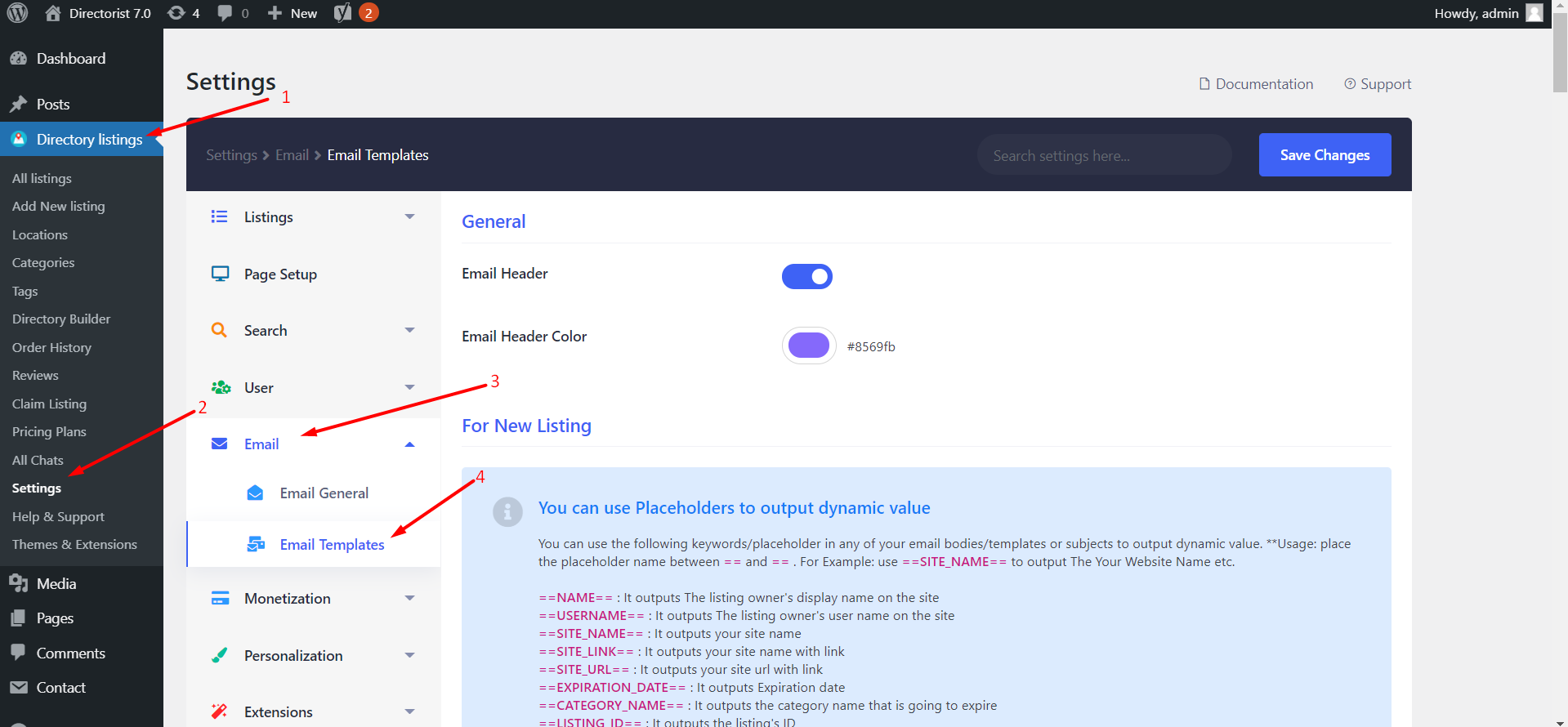
Task: Open Directory Builder in sidebar
Action: 61,319
